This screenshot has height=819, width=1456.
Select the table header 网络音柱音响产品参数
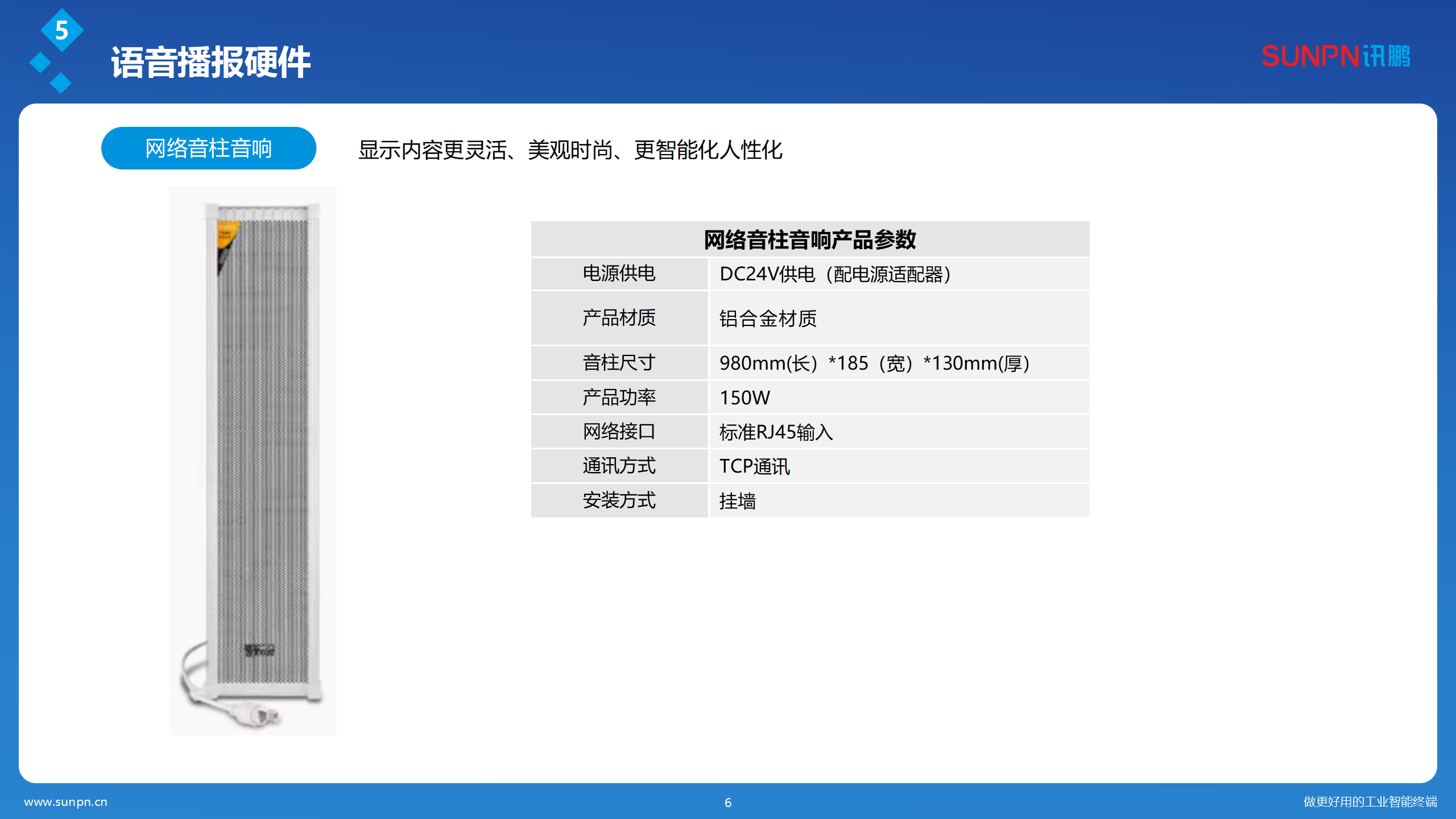coord(810,239)
